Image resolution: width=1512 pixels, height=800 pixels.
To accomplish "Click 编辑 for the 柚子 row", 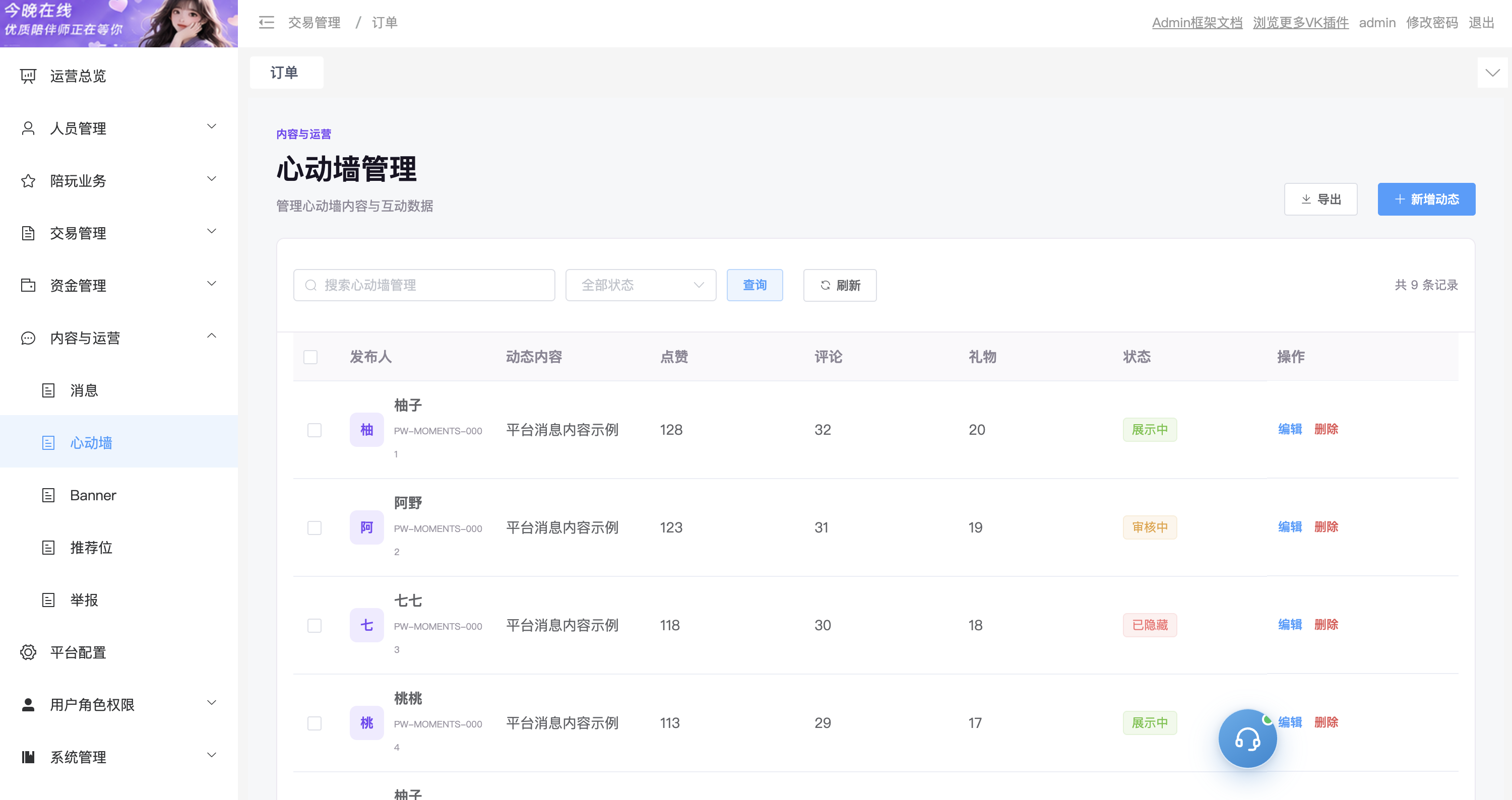I will [1290, 429].
